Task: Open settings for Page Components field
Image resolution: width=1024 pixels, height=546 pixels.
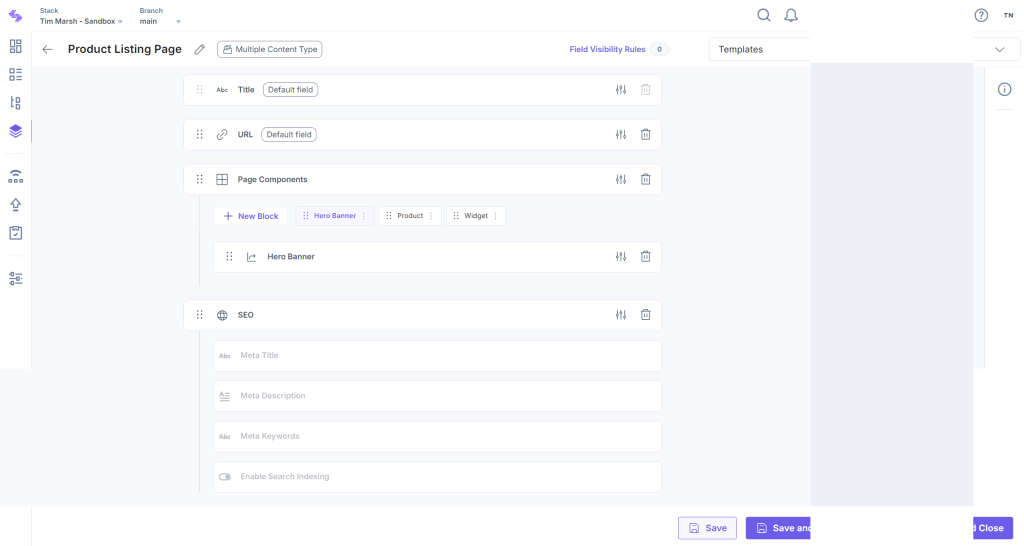Action: (x=621, y=179)
